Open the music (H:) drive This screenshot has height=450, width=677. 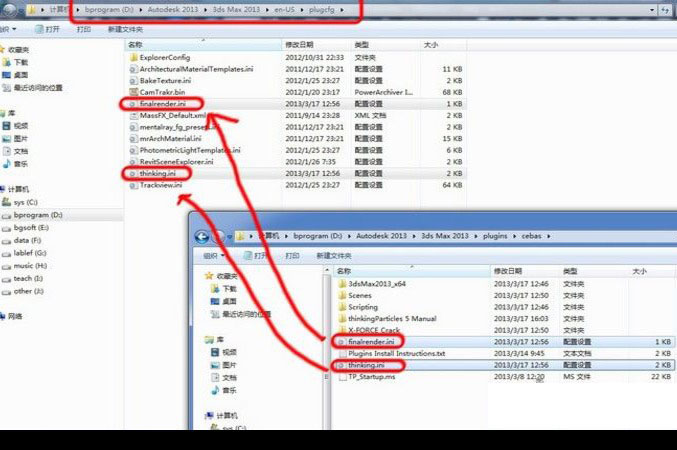pyautogui.click(x=25, y=266)
